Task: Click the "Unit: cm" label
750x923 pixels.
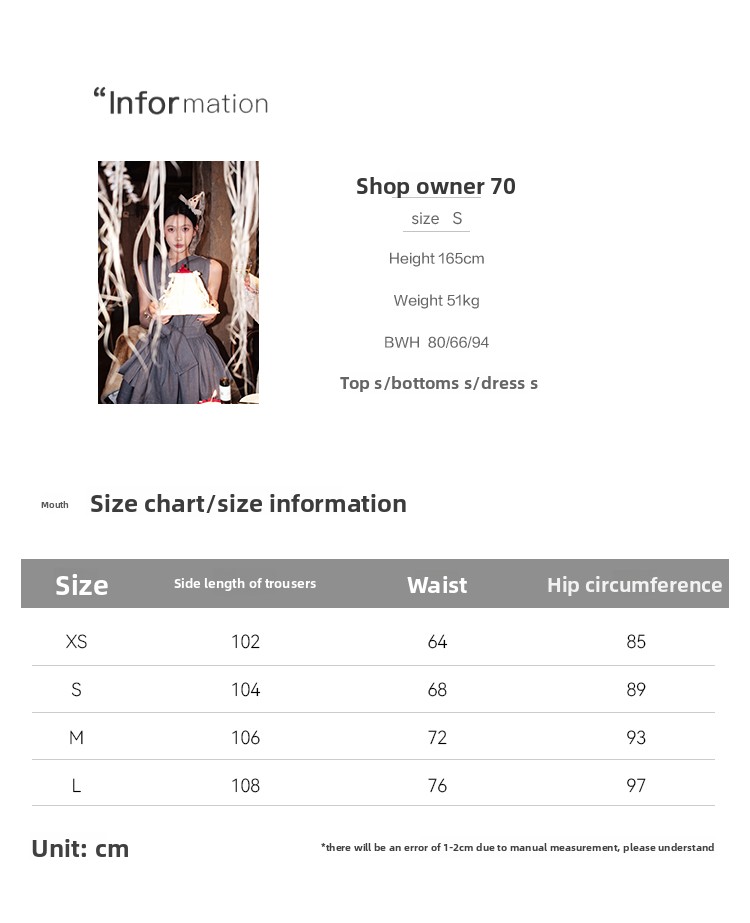Action: click(x=80, y=849)
